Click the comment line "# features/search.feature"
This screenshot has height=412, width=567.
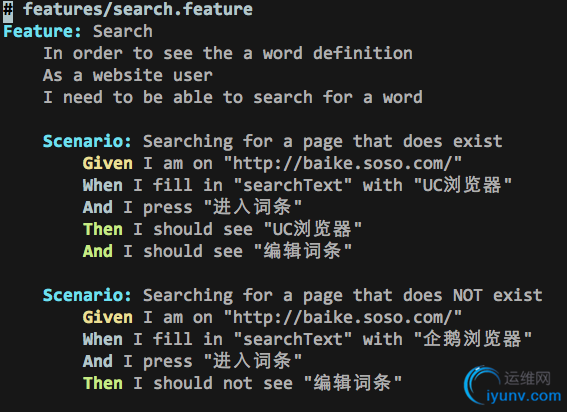128,9
